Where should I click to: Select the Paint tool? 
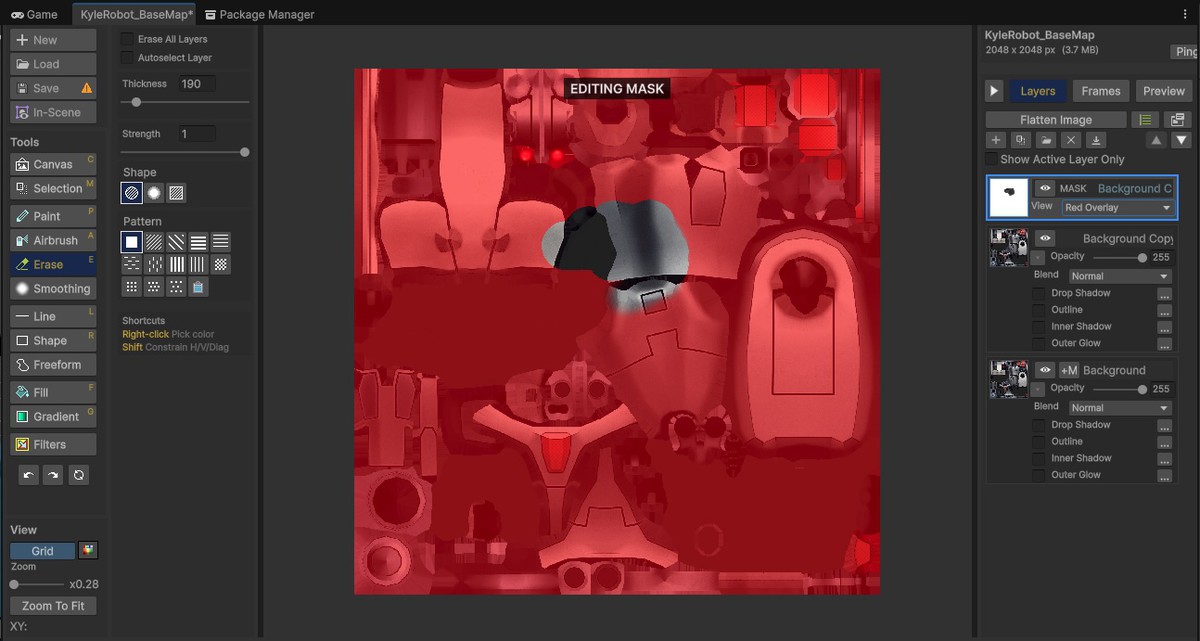(x=52, y=216)
